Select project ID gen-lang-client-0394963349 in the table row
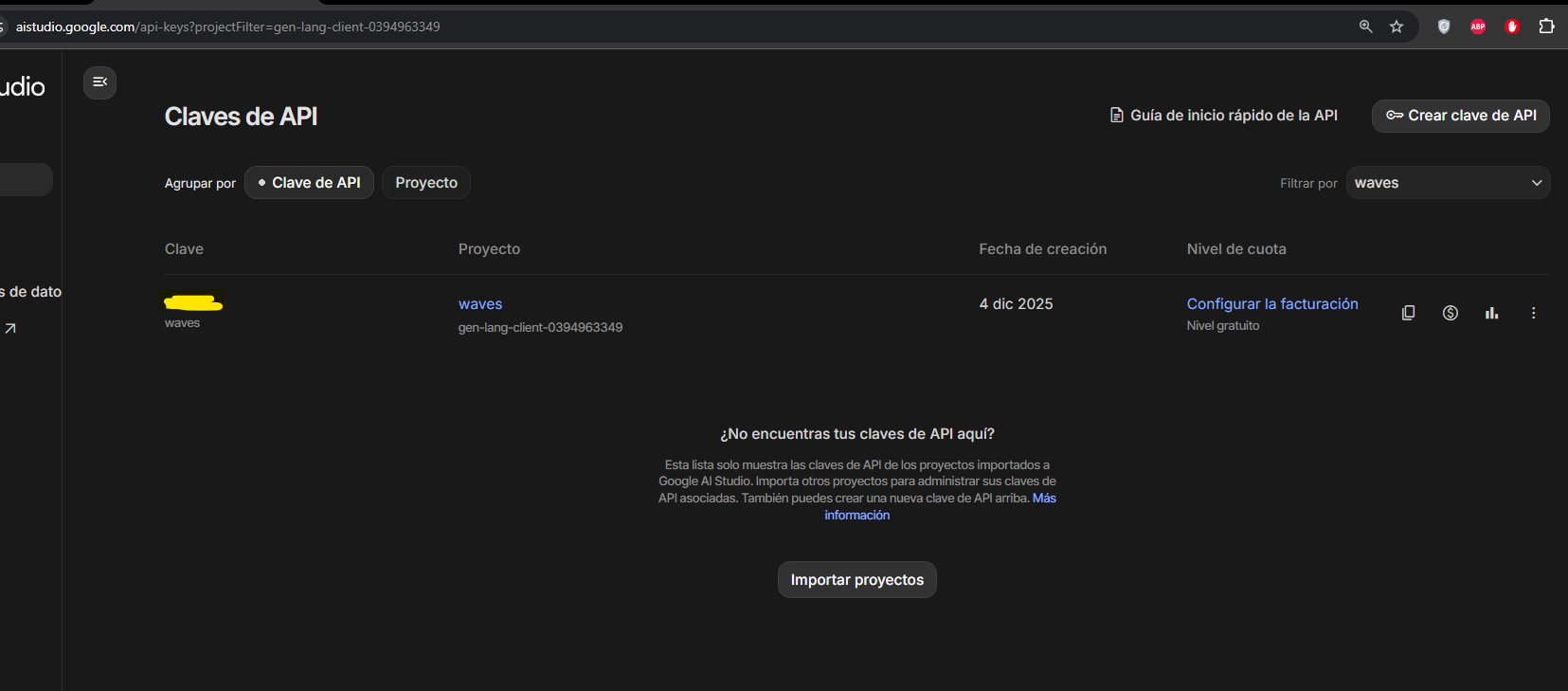The image size is (1568, 691). [540, 328]
